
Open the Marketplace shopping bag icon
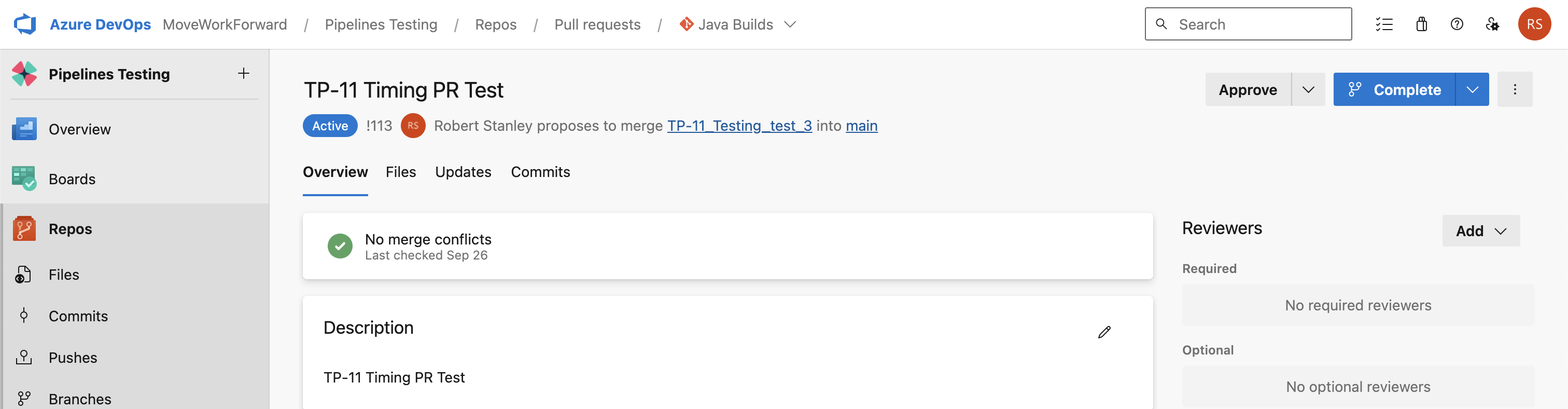pos(1421,24)
